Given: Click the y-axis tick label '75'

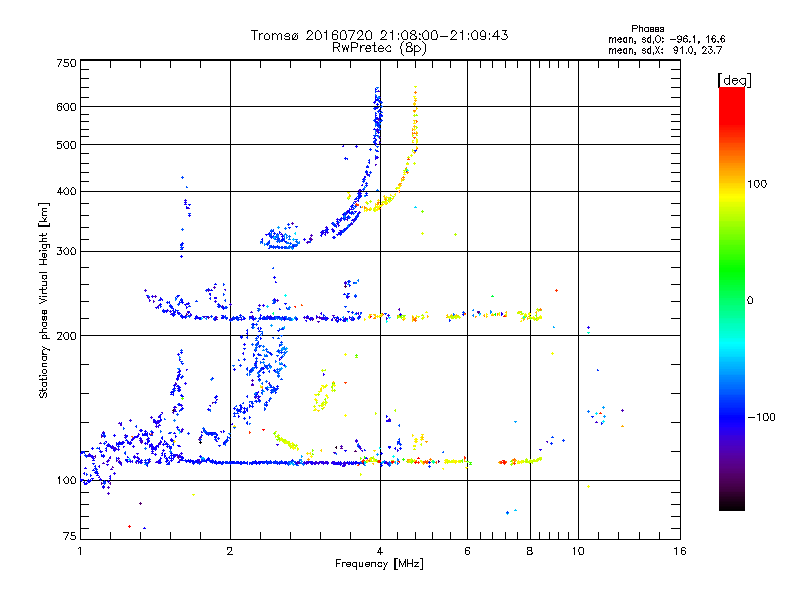Looking at the screenshot, I should (69, 536).
